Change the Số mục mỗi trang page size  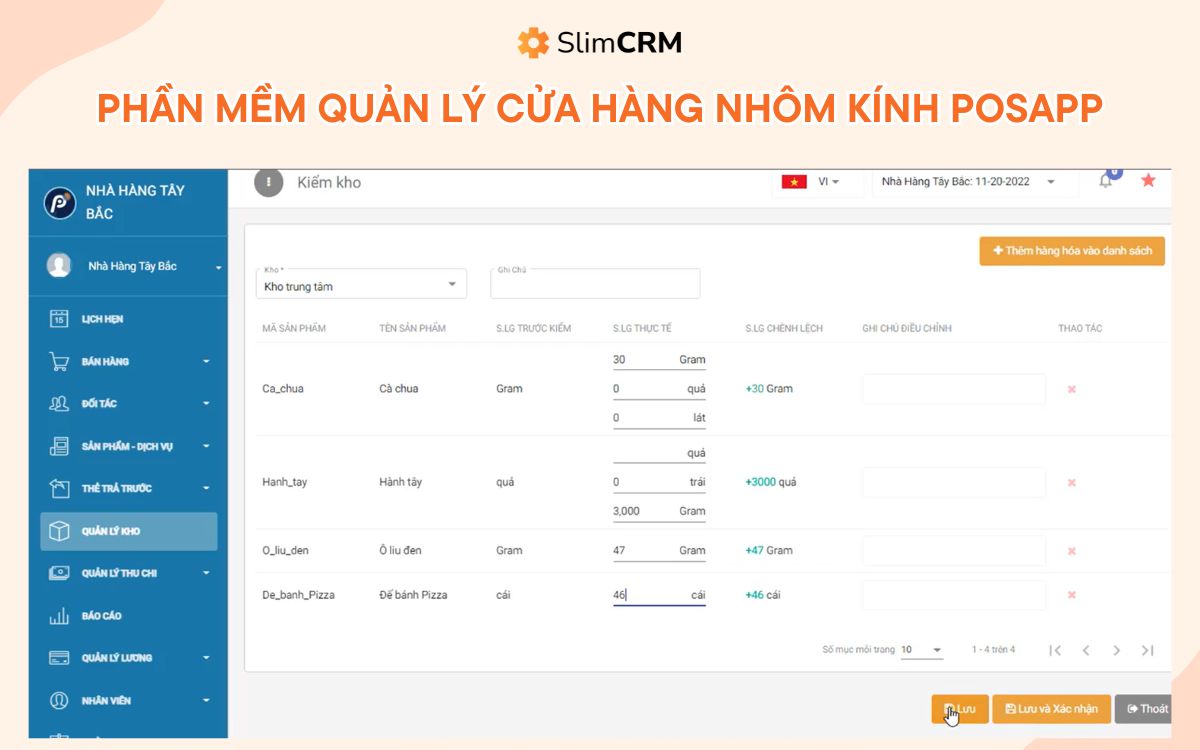point(919,649)
